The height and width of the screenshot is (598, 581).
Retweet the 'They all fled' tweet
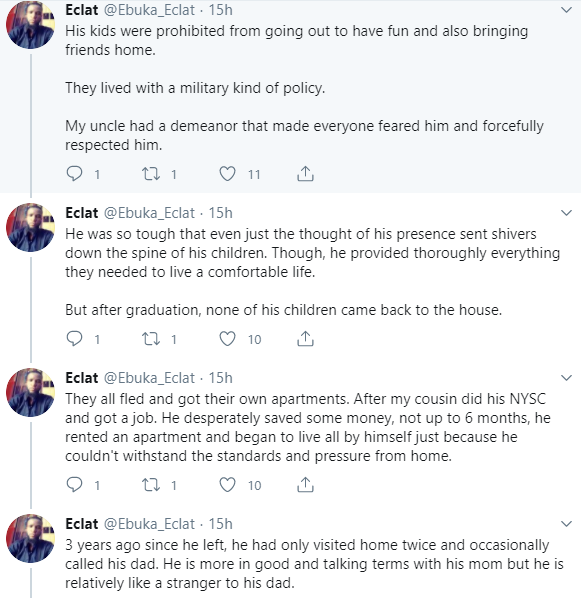[151, 485]
